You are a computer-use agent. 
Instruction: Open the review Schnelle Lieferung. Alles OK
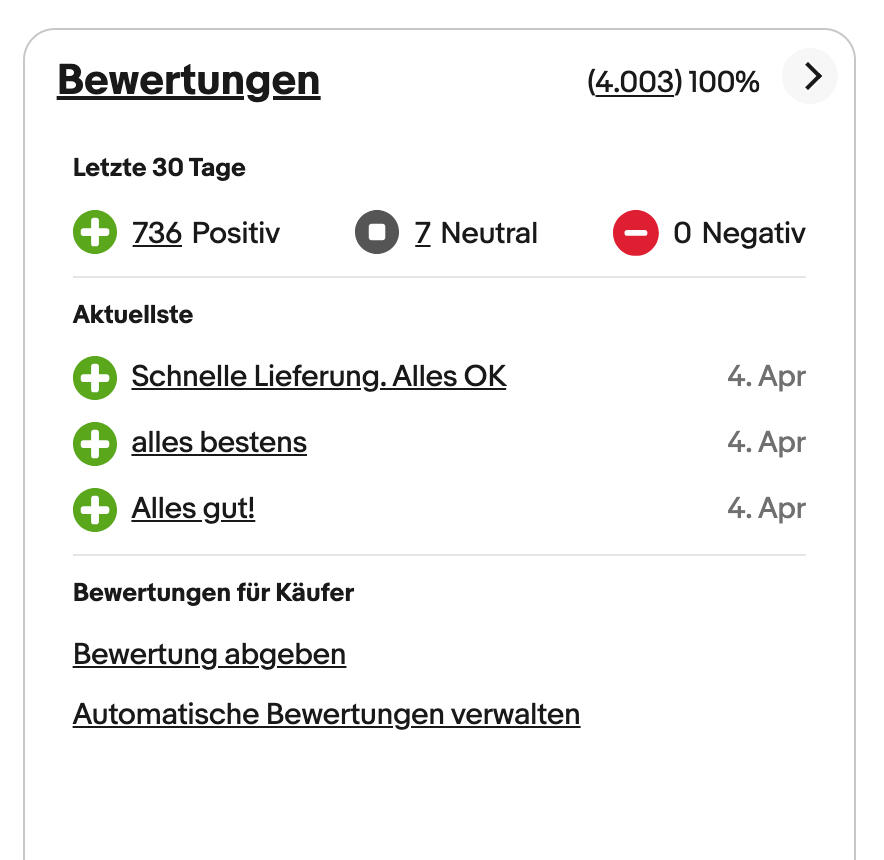(x=318, y=377)
